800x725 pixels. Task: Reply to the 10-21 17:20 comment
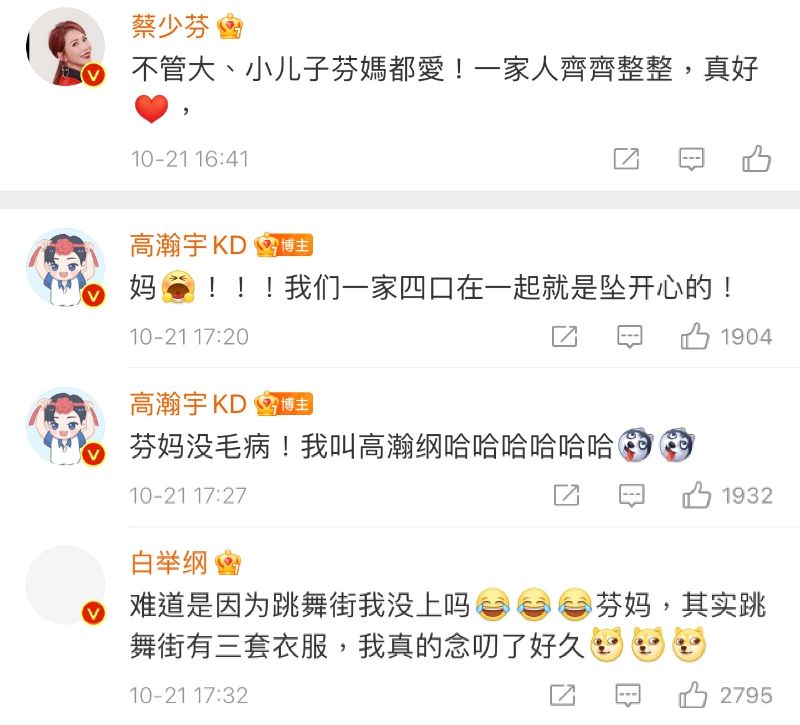coord(630,337)
